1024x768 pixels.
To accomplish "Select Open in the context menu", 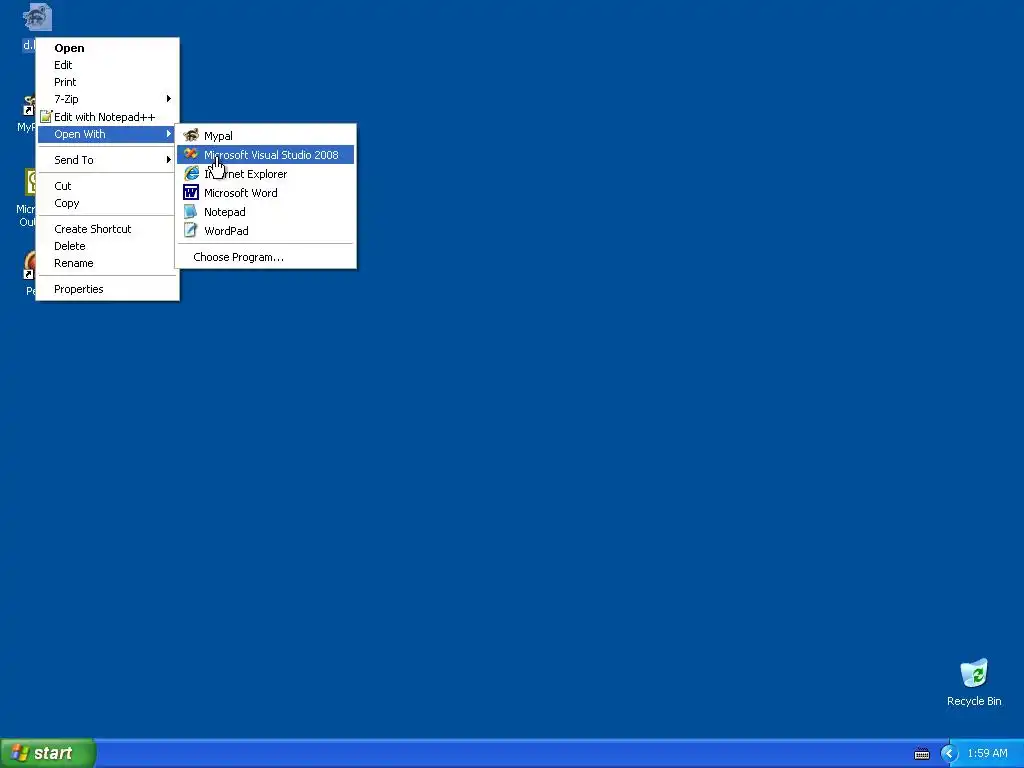I will [107, 48].
